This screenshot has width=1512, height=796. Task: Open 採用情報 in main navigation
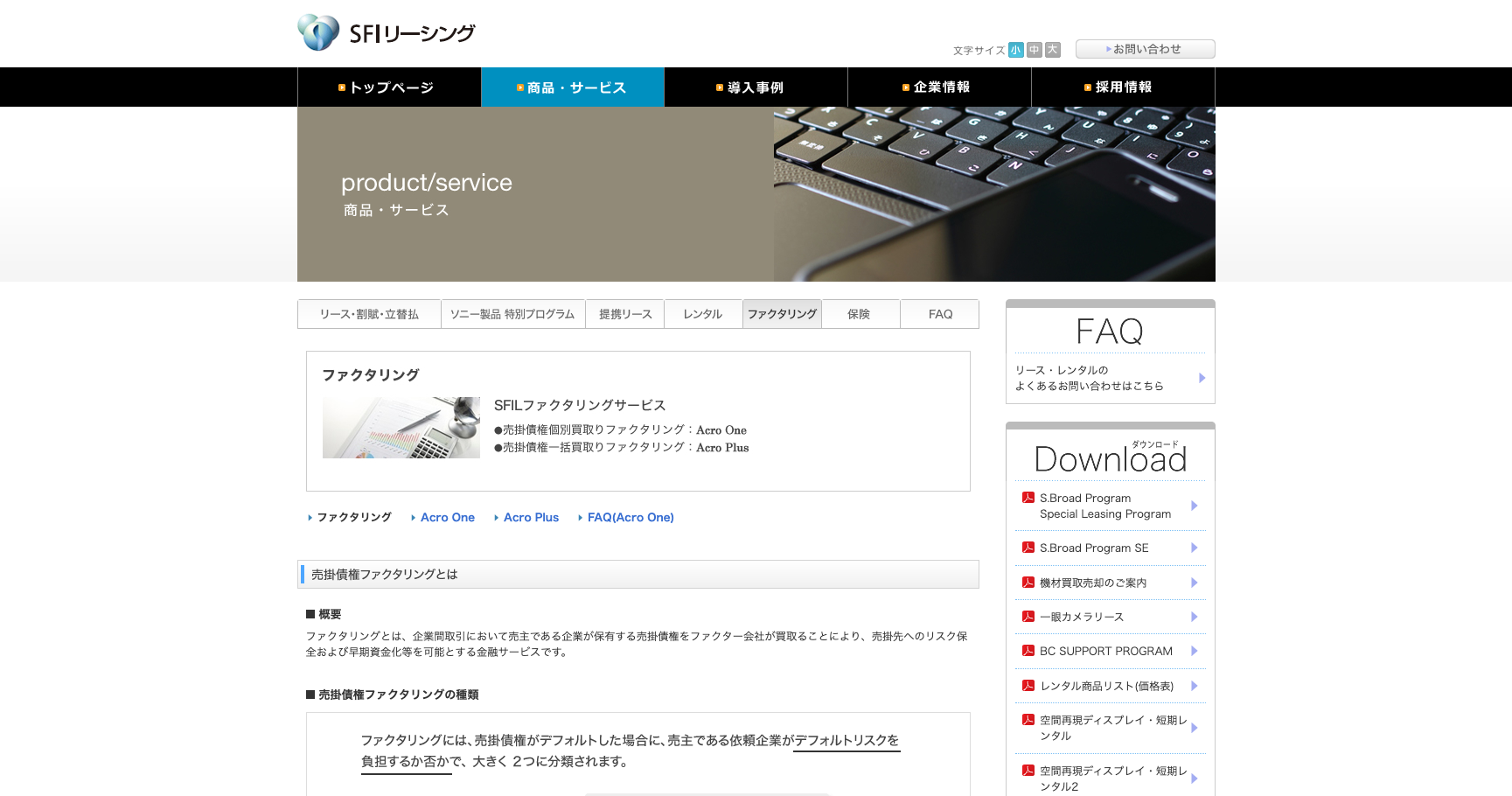click(1123, 87)
